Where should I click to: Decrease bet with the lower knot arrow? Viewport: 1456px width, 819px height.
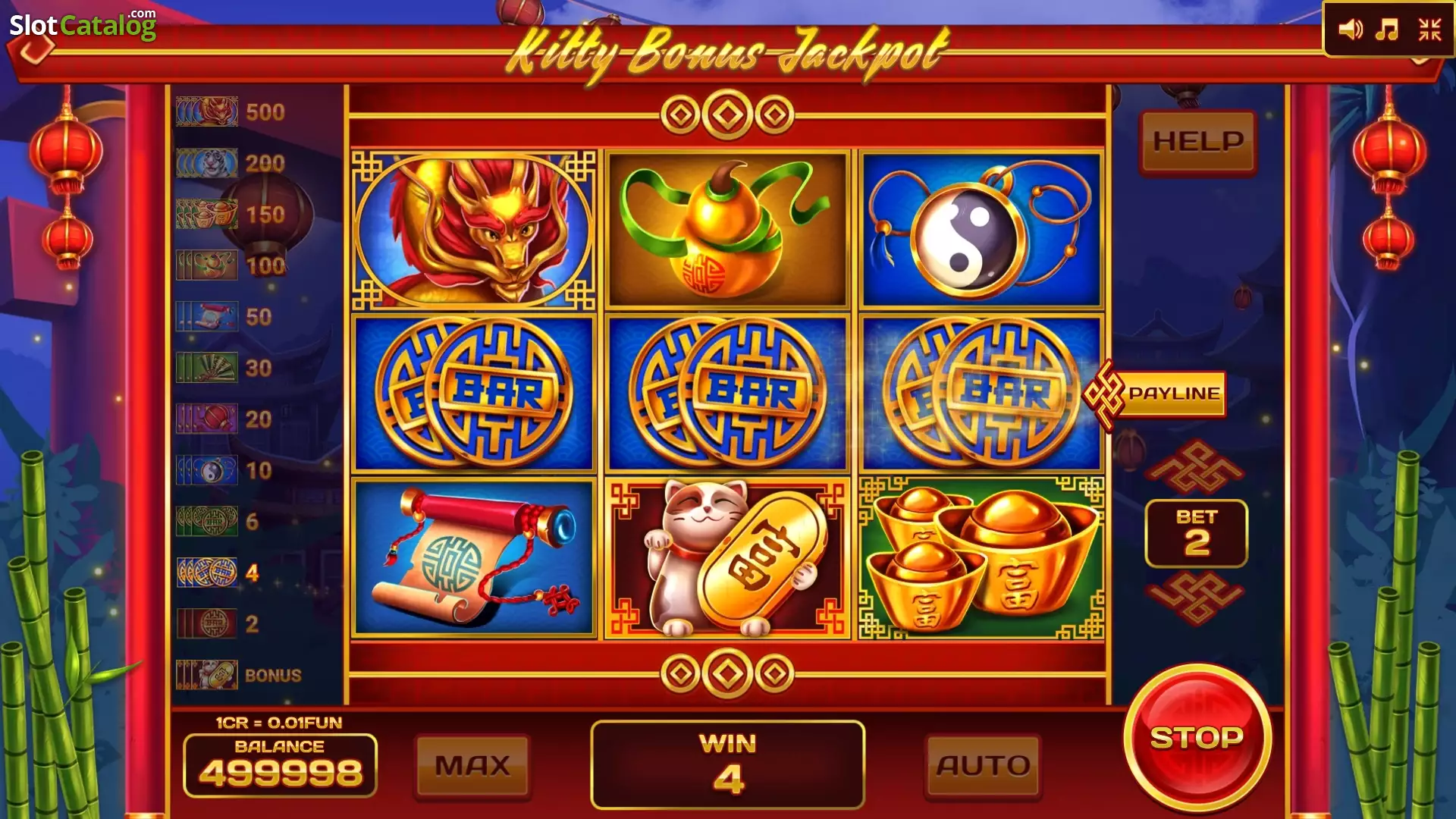1196,598
